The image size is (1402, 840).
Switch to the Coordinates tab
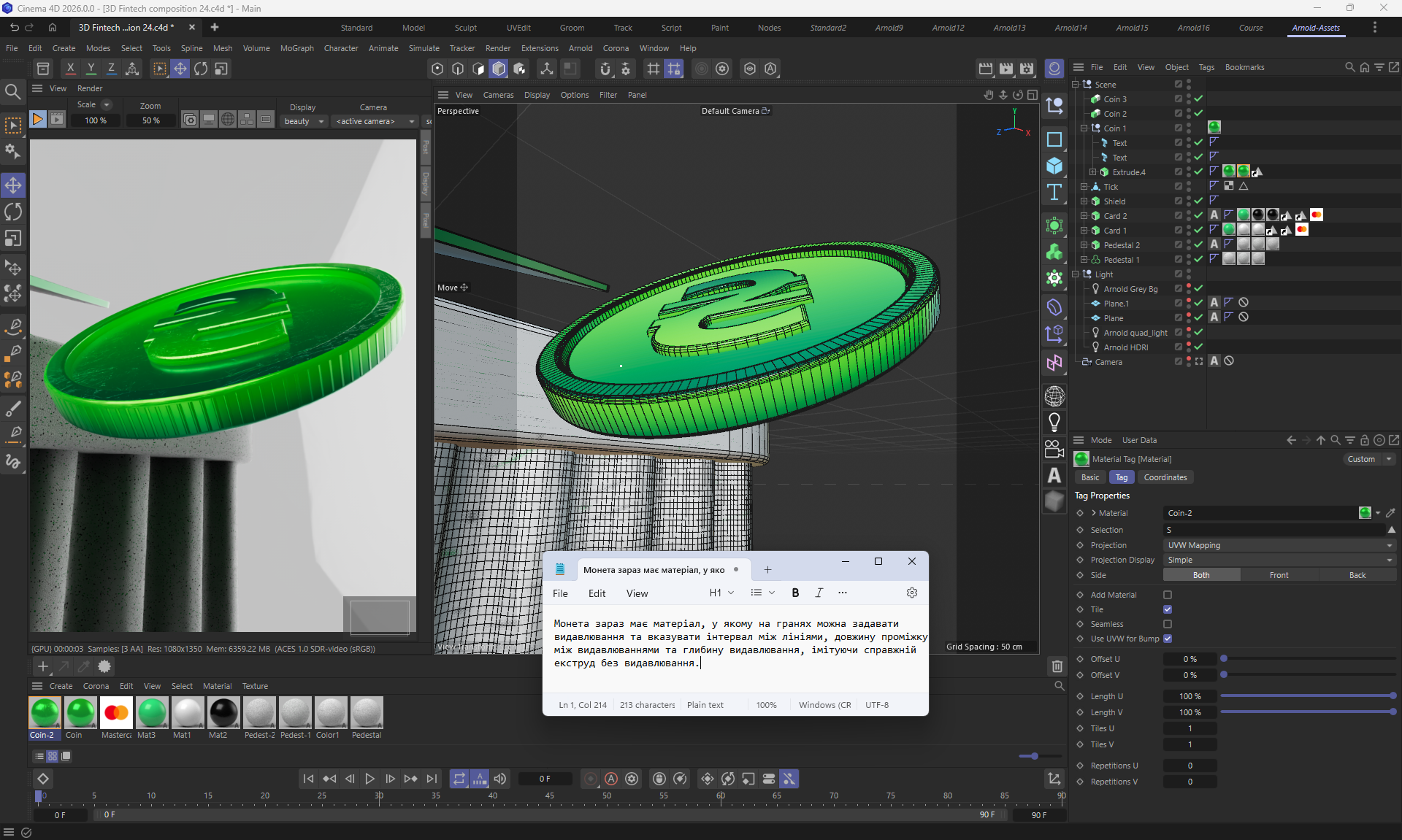[1165, 477]
